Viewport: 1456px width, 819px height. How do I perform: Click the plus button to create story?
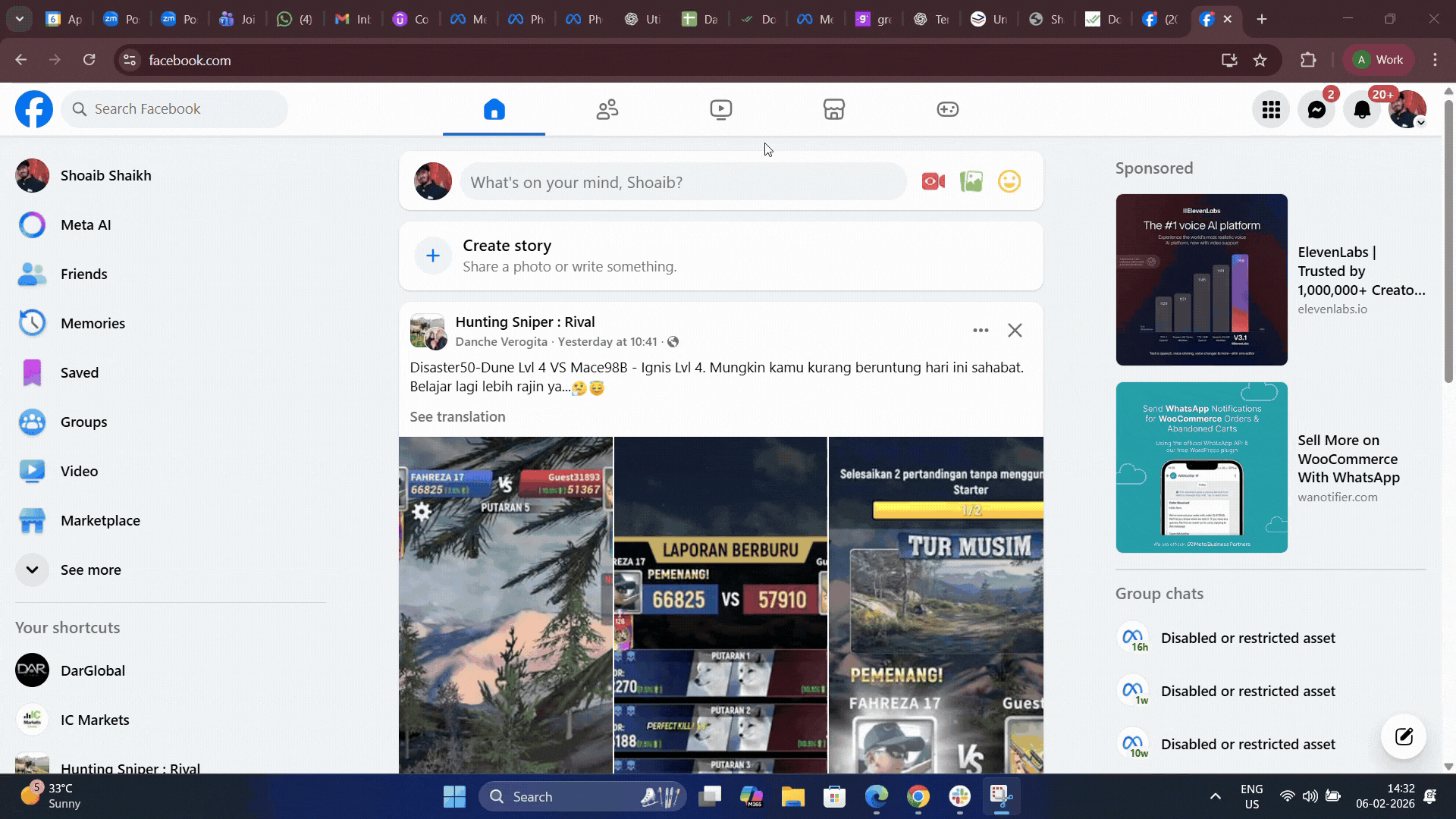pos(432,256)
